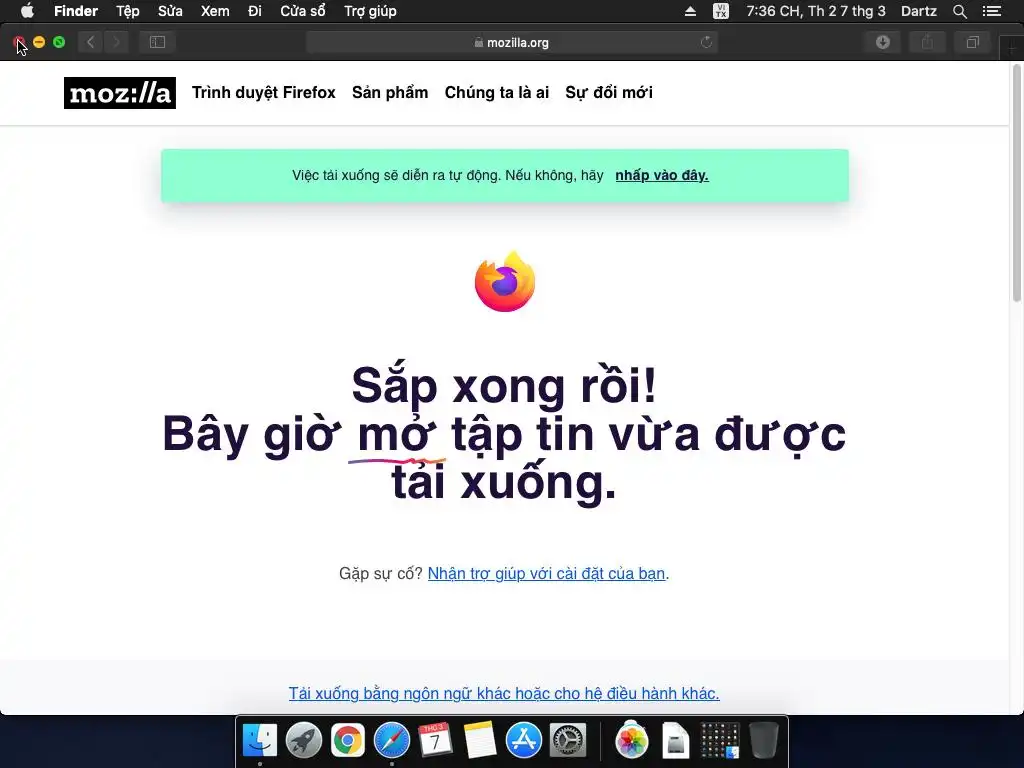Screen dimensions: 1024x768
Task: Open the disk image file in Dock
Action: (x=675, y=741)
